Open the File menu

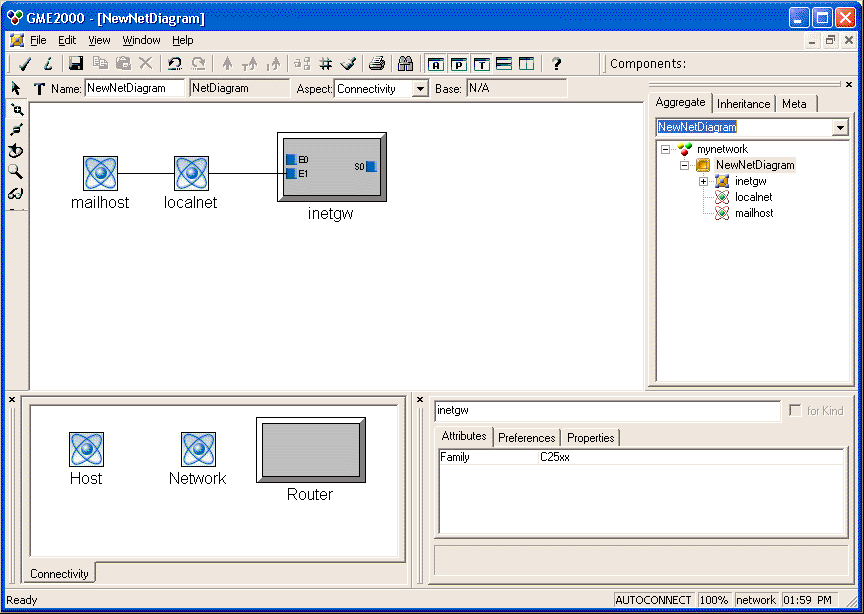point(38,40)
